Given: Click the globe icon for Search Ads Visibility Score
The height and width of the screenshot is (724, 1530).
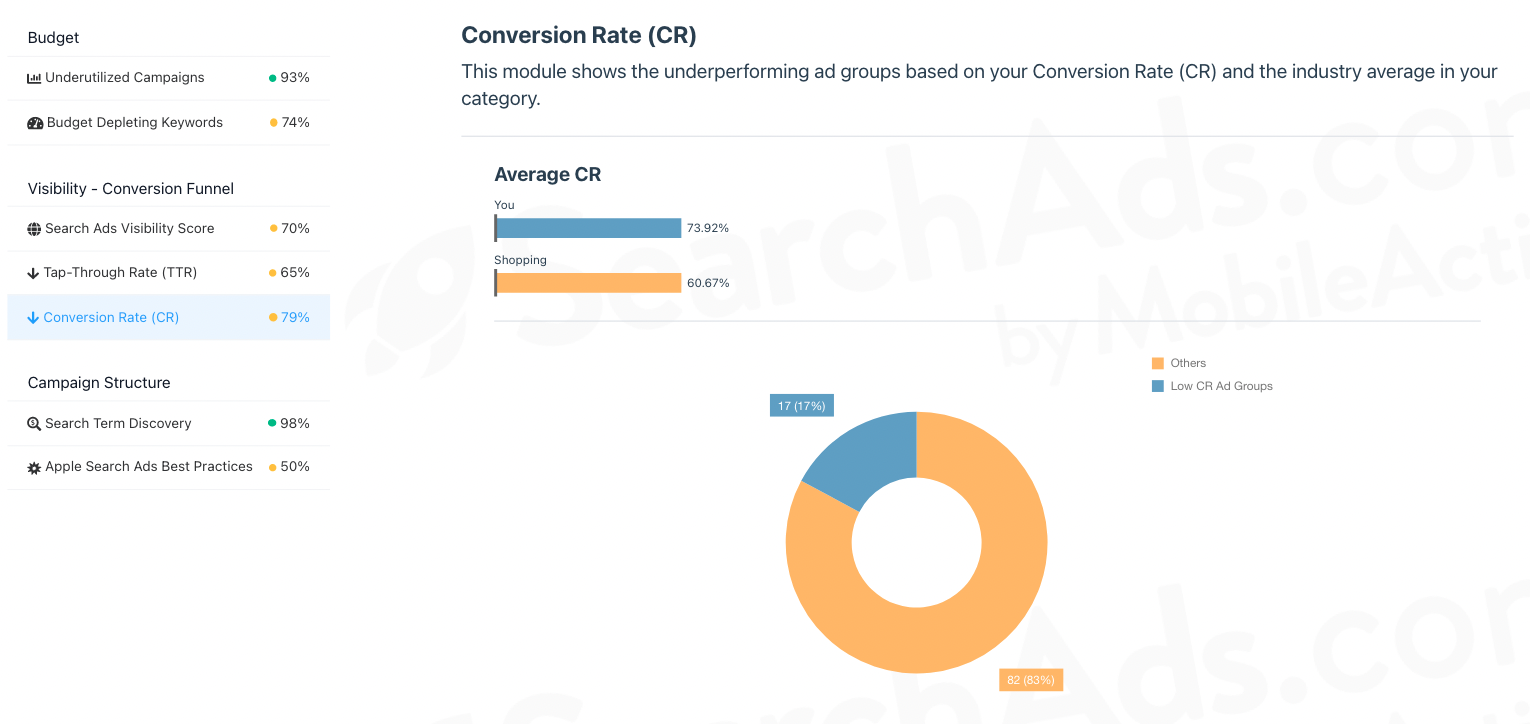Looking at the screenshot, I should (33, 228).
